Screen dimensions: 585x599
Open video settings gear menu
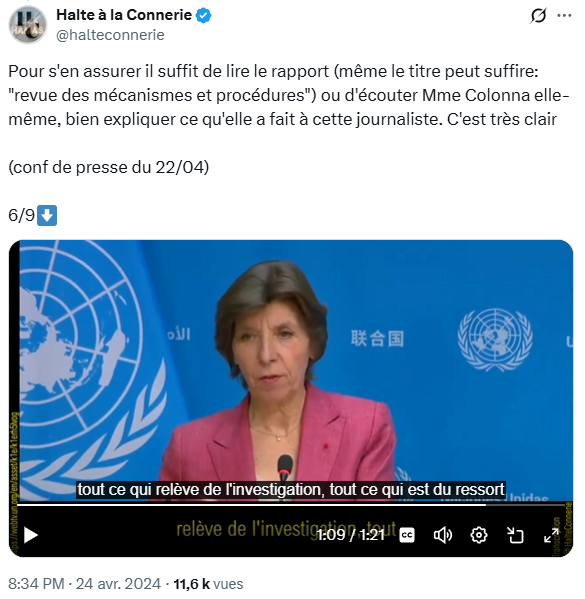click(478, 535)
